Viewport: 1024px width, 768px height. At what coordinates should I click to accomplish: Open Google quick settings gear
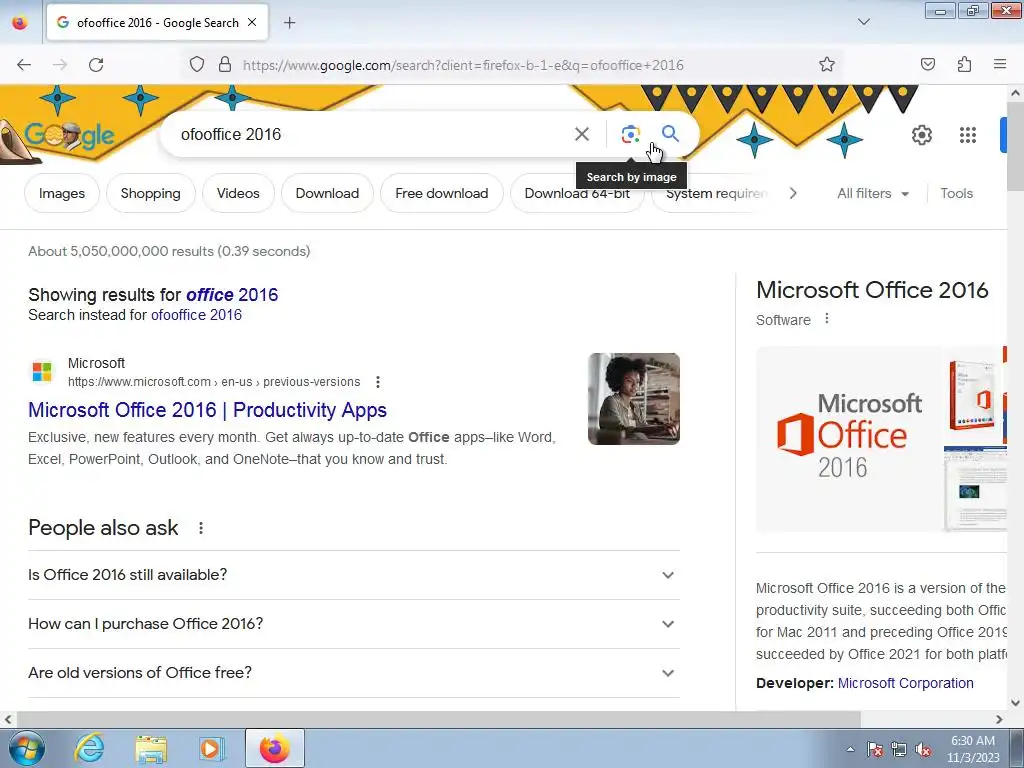pyautogui.click(x=921, y=135)
